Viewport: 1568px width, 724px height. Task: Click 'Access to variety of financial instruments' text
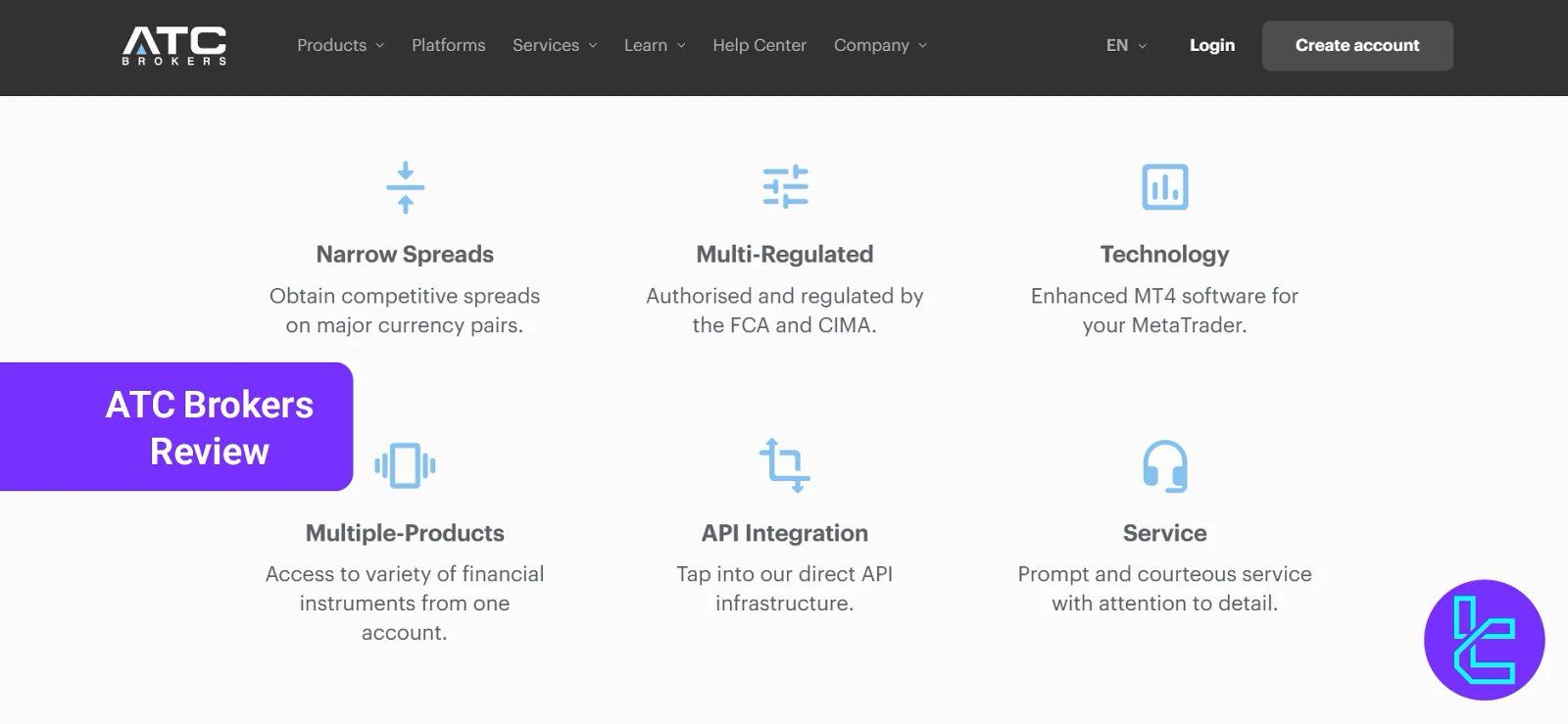click(405, 603)
